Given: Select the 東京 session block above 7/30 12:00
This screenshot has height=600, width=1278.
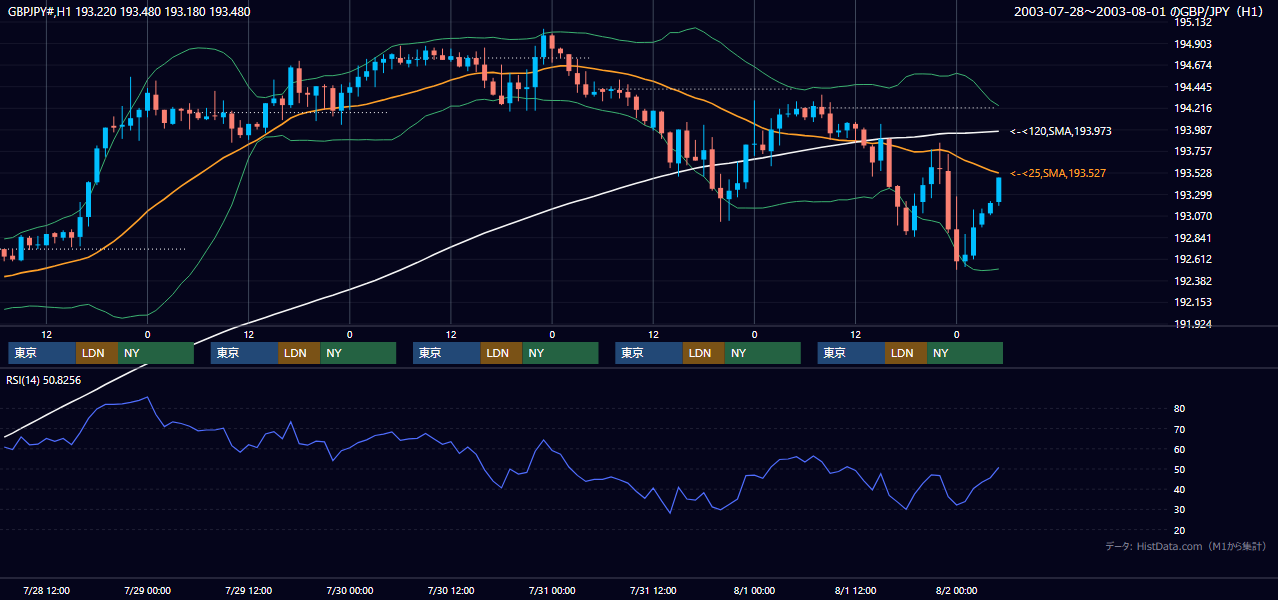Looking at the screenshot, I should (x=447, y=353).
